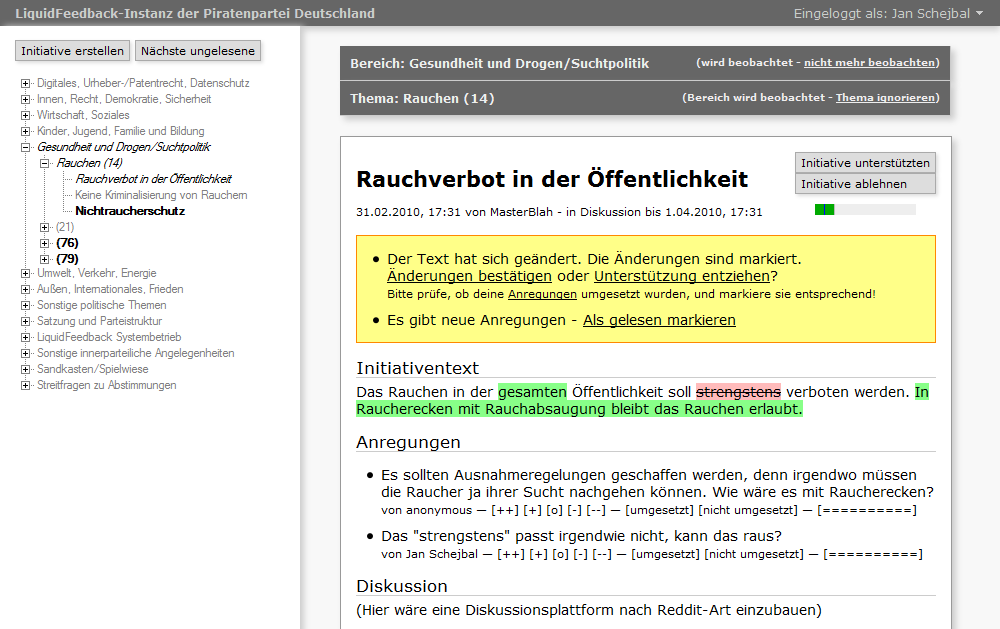
Task: Click the Als gelesen markieren link
Action: (x=659, y=320)
